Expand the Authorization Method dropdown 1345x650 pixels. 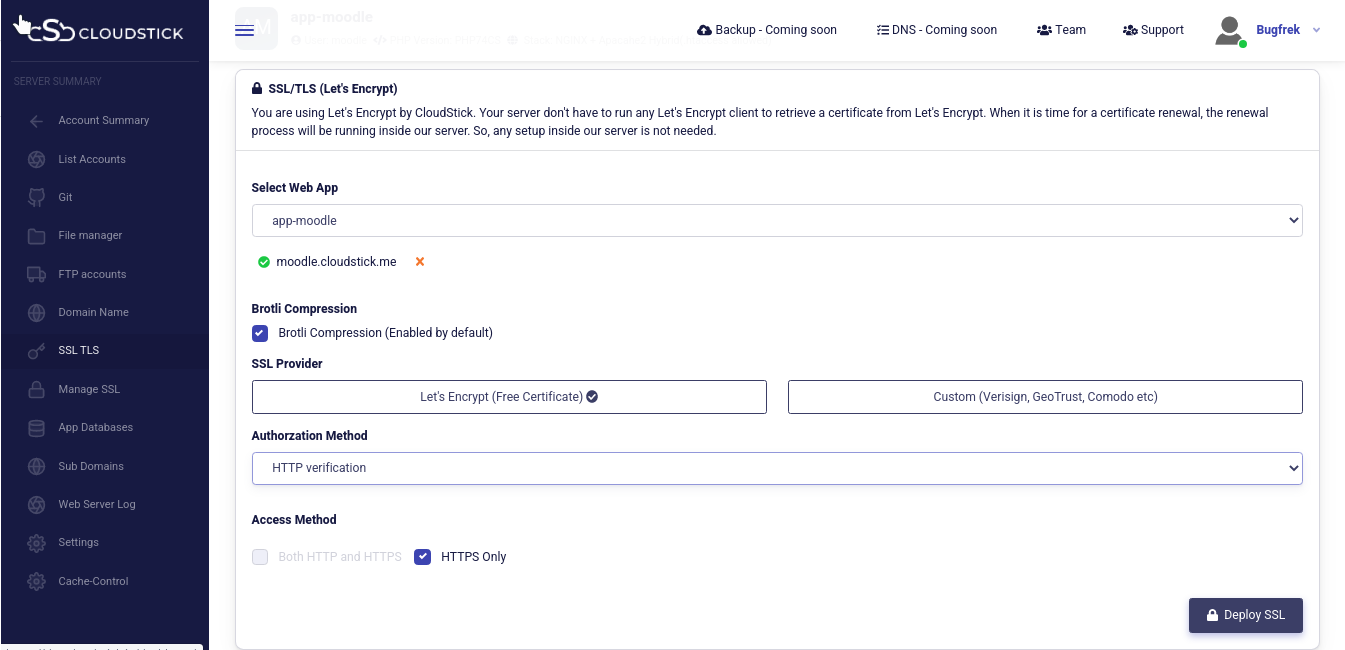[x=776, y=468]
